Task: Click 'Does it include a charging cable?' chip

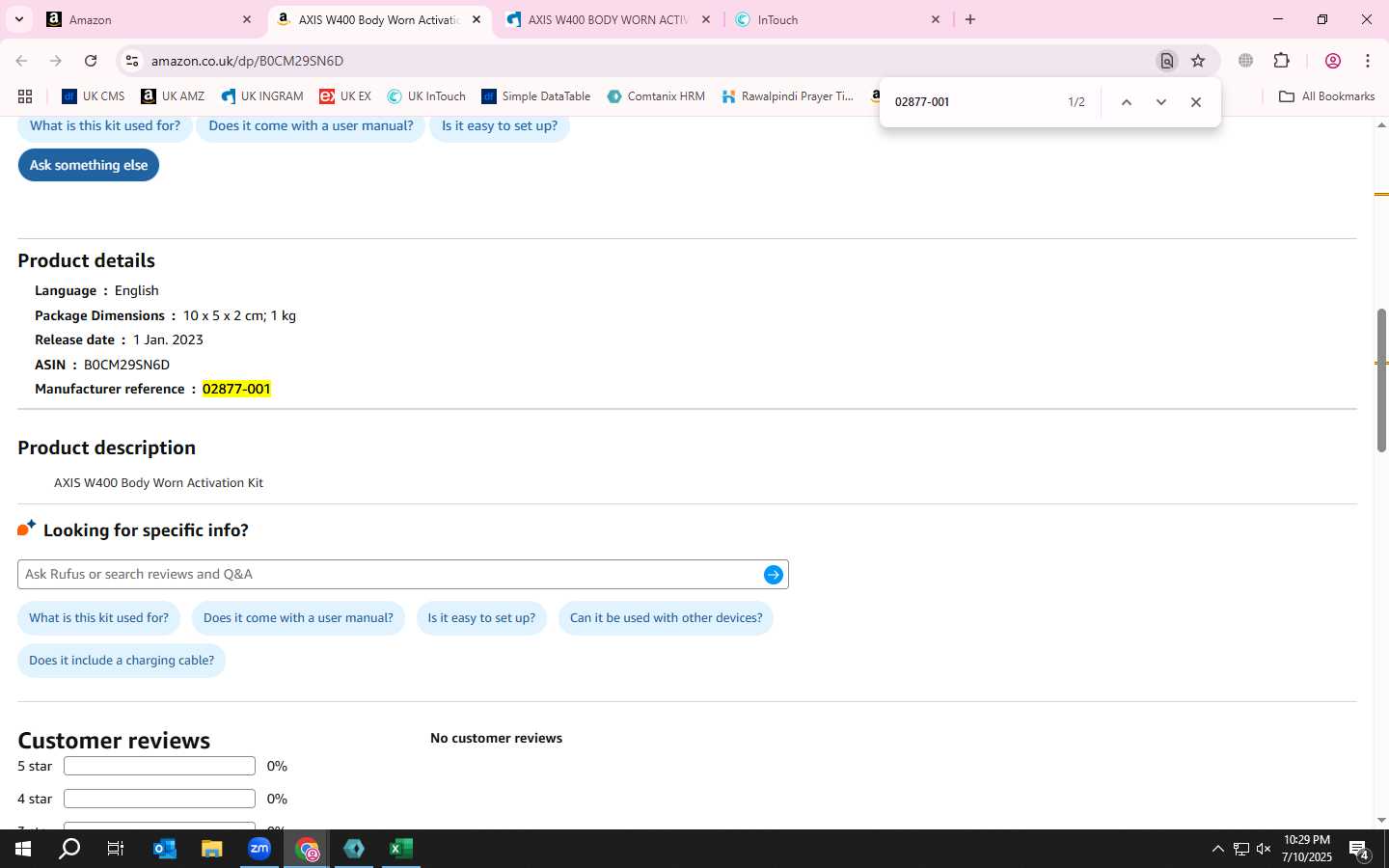Action: pos(122,661)
